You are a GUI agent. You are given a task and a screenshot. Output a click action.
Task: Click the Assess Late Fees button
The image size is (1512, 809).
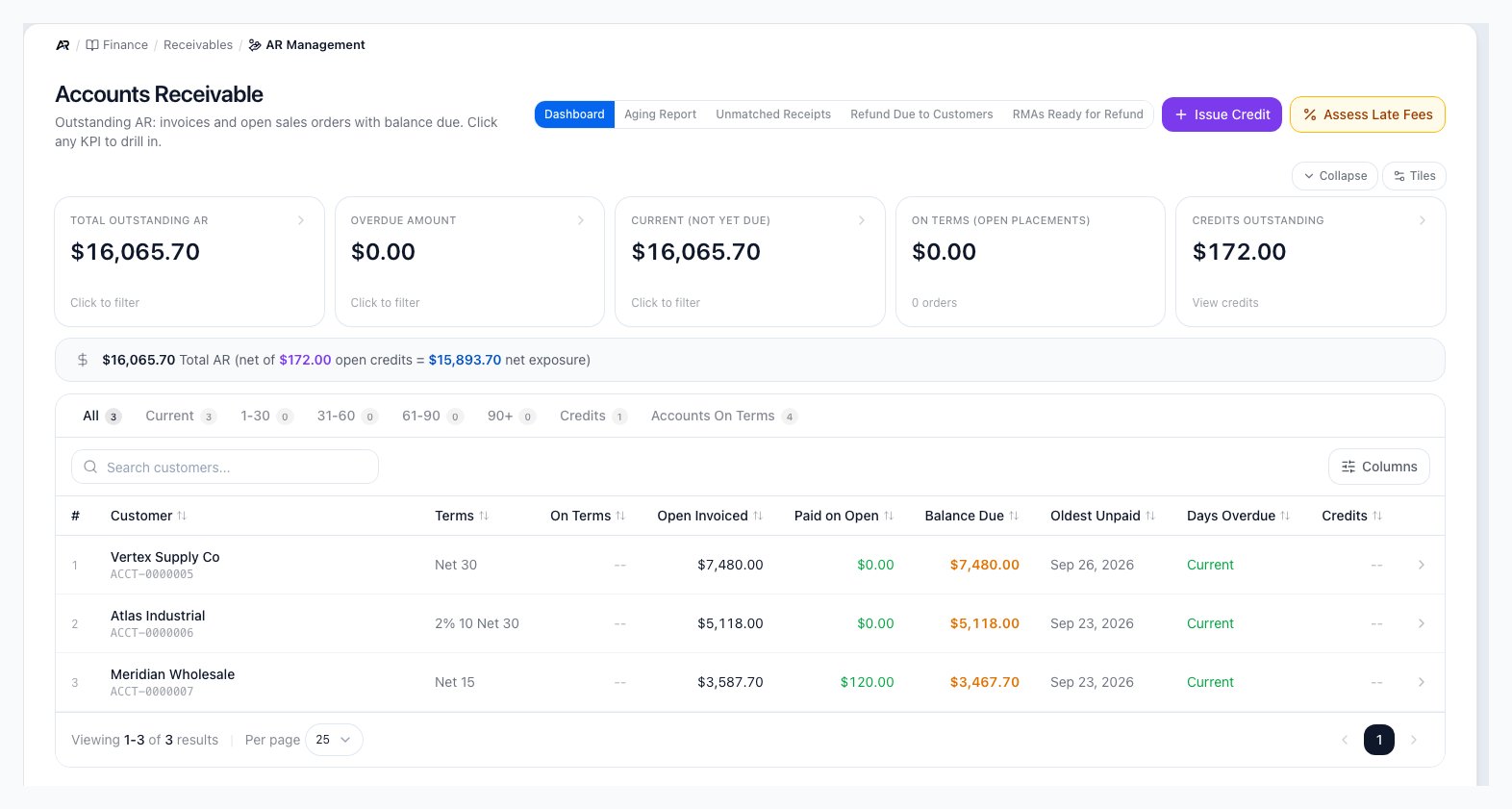point(1368,114)
